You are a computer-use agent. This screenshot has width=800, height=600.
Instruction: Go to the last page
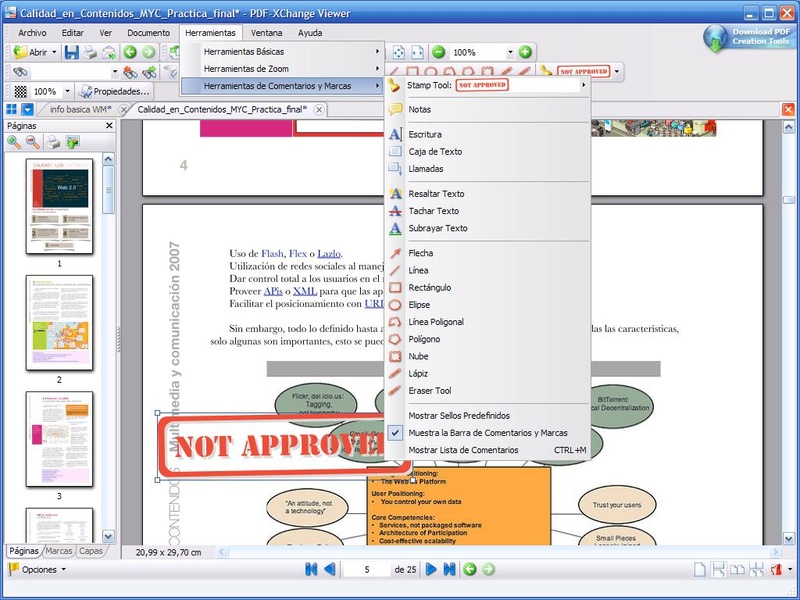pos(449,569)
